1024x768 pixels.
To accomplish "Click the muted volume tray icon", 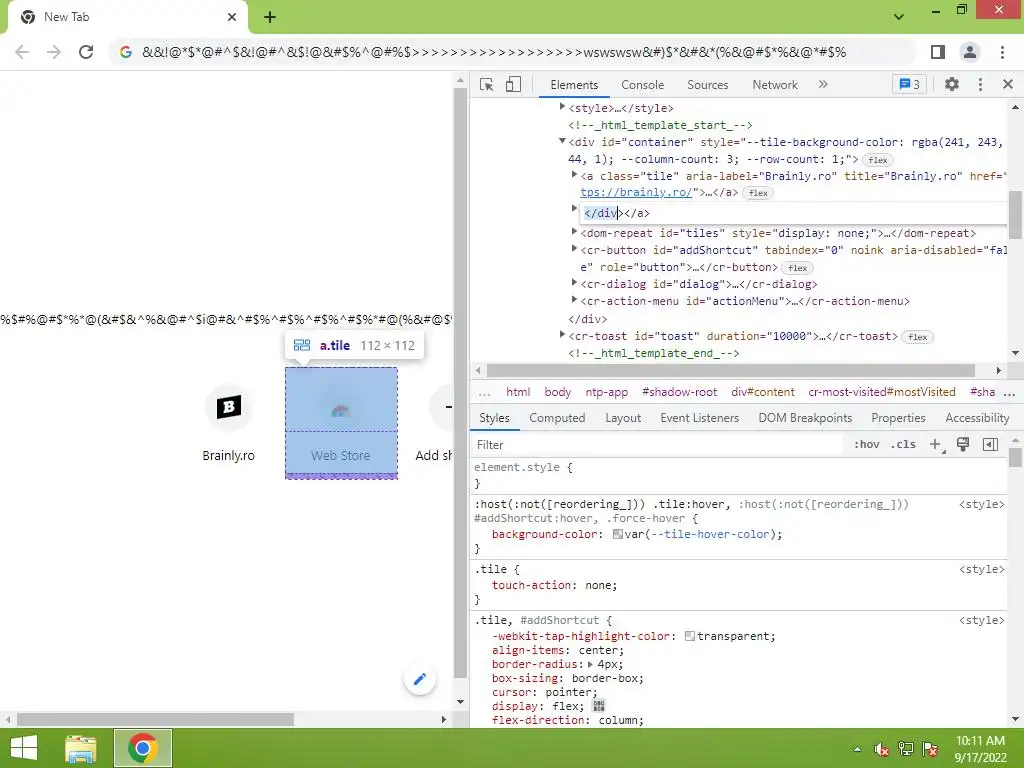I will click(882, 749).
